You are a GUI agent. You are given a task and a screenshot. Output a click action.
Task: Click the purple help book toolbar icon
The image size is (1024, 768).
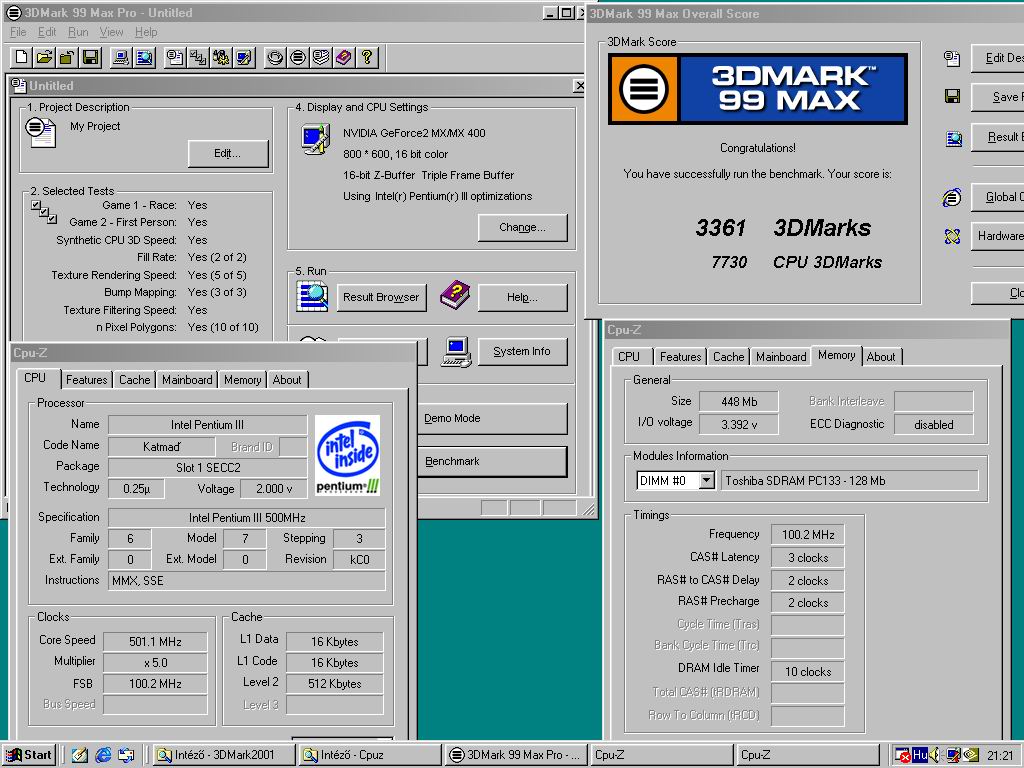344,57
